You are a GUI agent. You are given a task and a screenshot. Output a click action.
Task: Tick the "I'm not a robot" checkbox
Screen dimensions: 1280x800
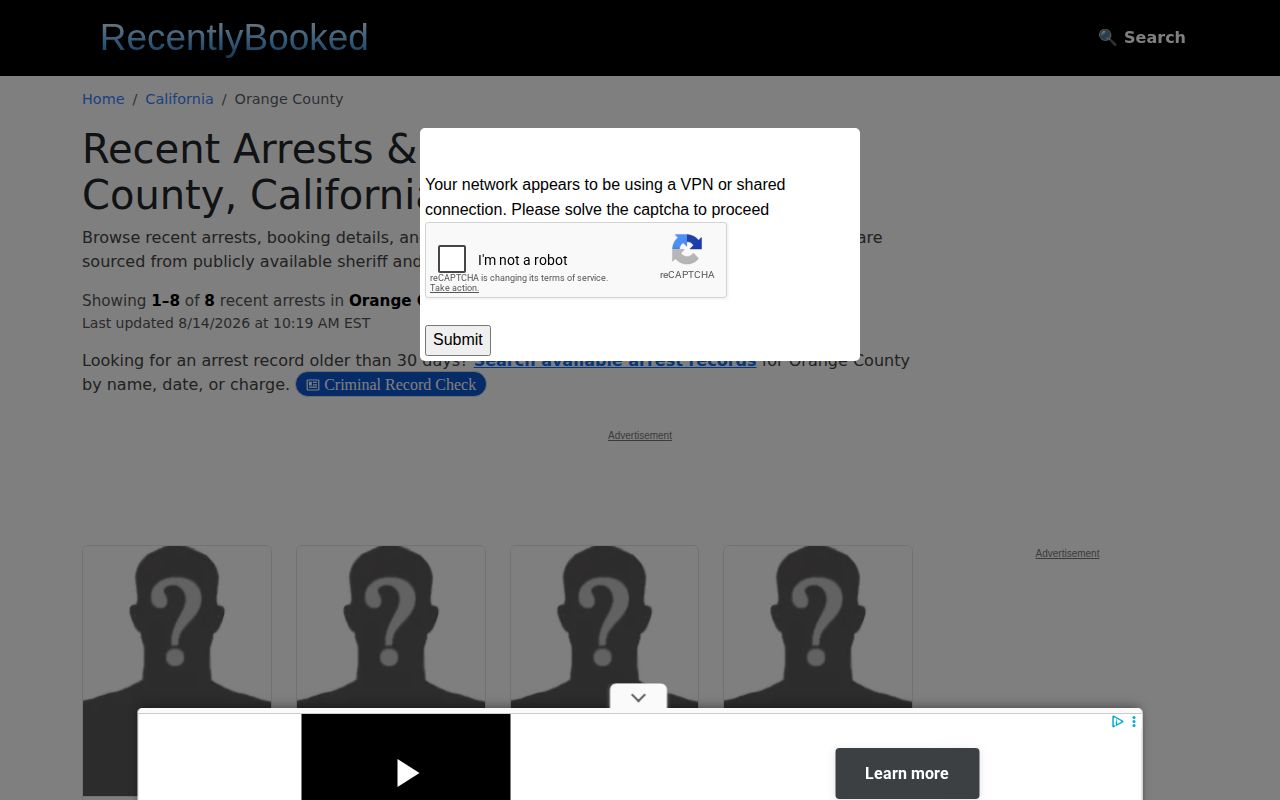(452, 259)
